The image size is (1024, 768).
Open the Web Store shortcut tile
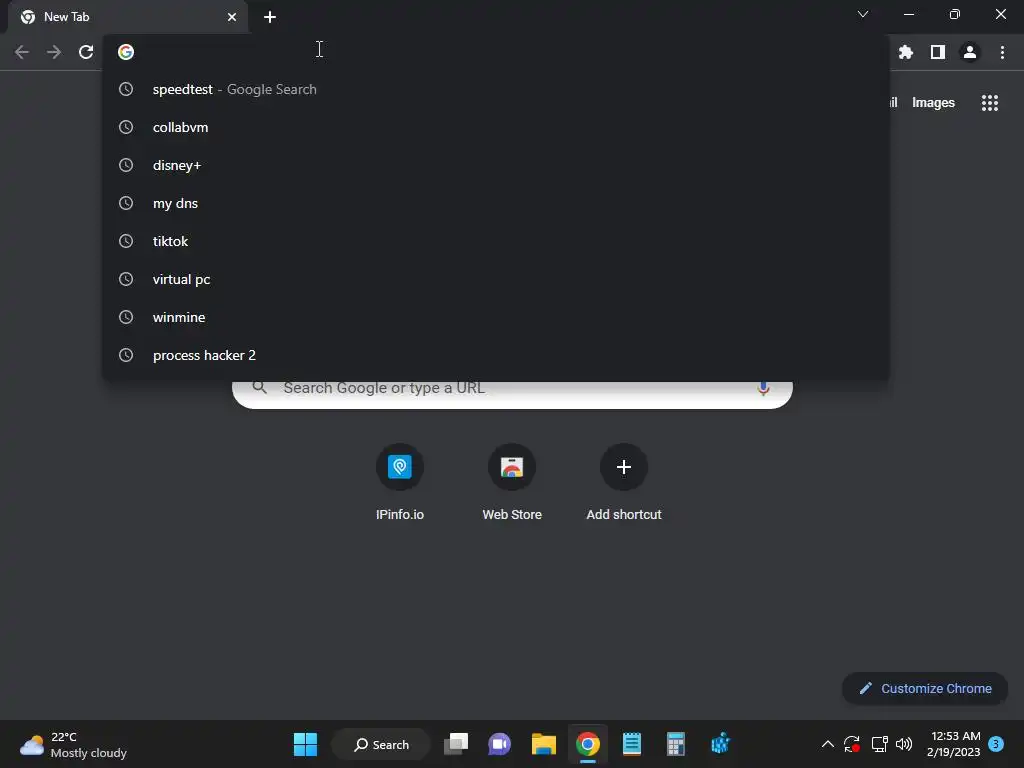point(512,482)
